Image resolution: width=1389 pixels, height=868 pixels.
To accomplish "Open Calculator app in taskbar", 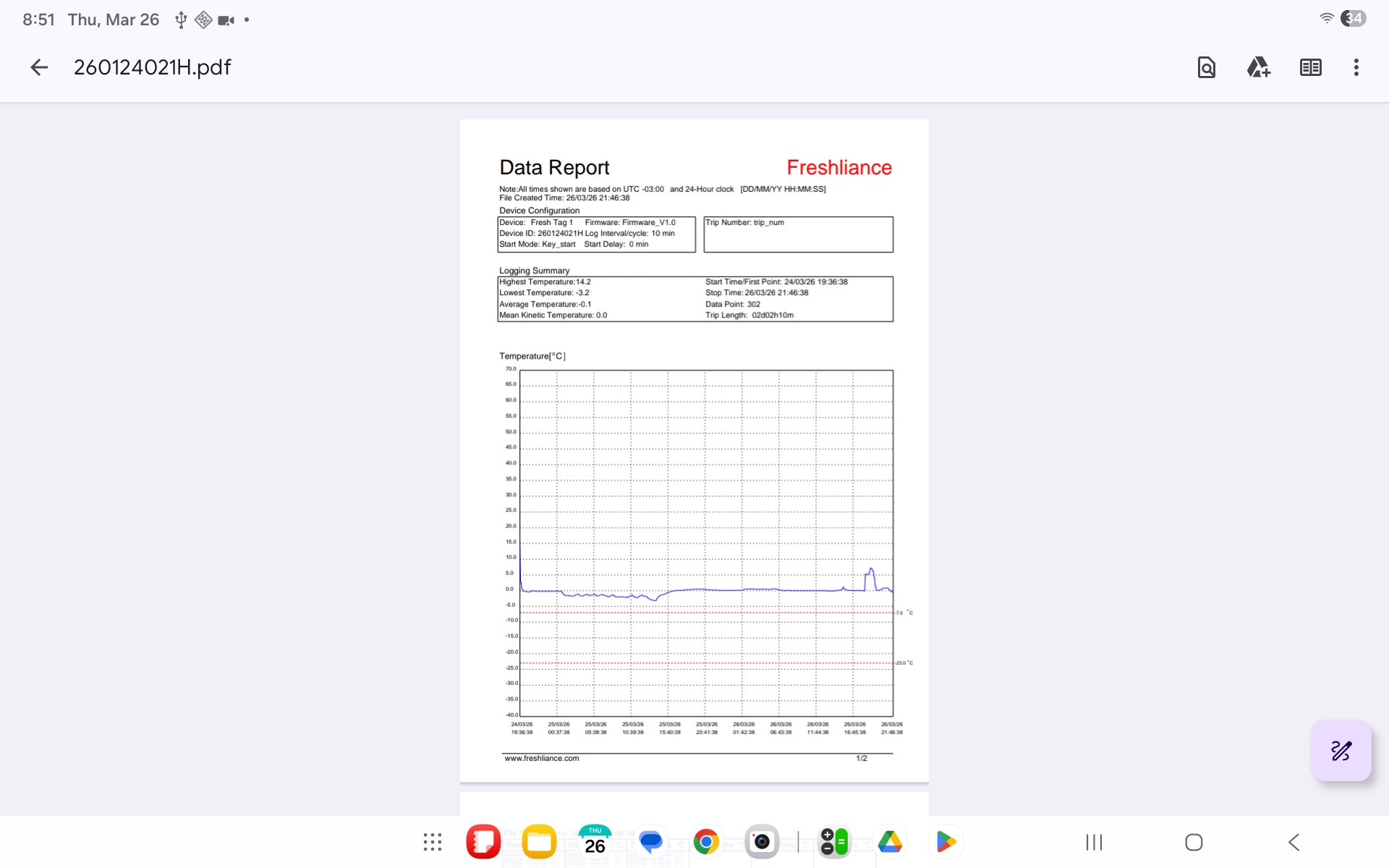I will point(834,842).
